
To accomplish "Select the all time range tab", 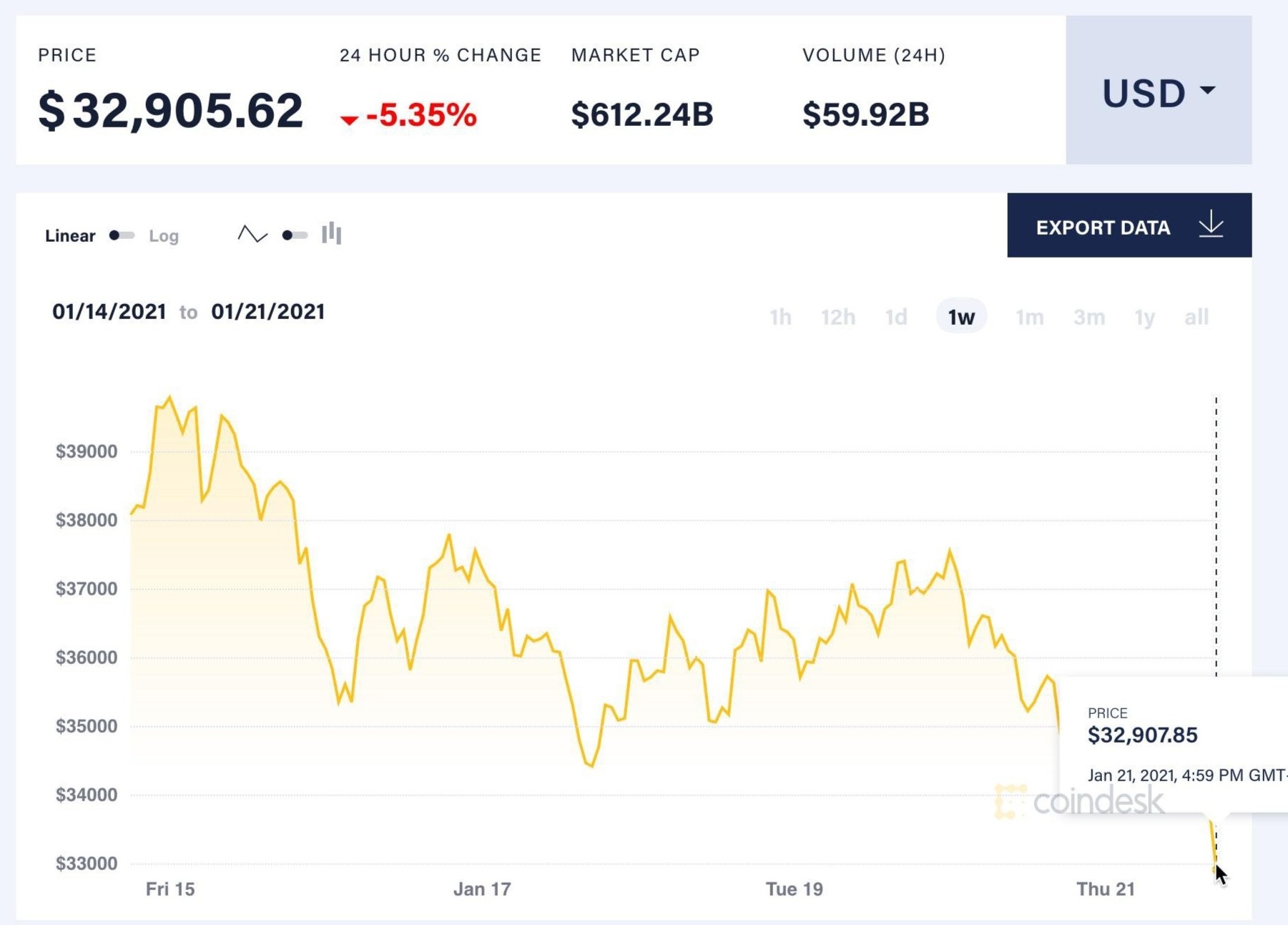I will (1197, 317).
